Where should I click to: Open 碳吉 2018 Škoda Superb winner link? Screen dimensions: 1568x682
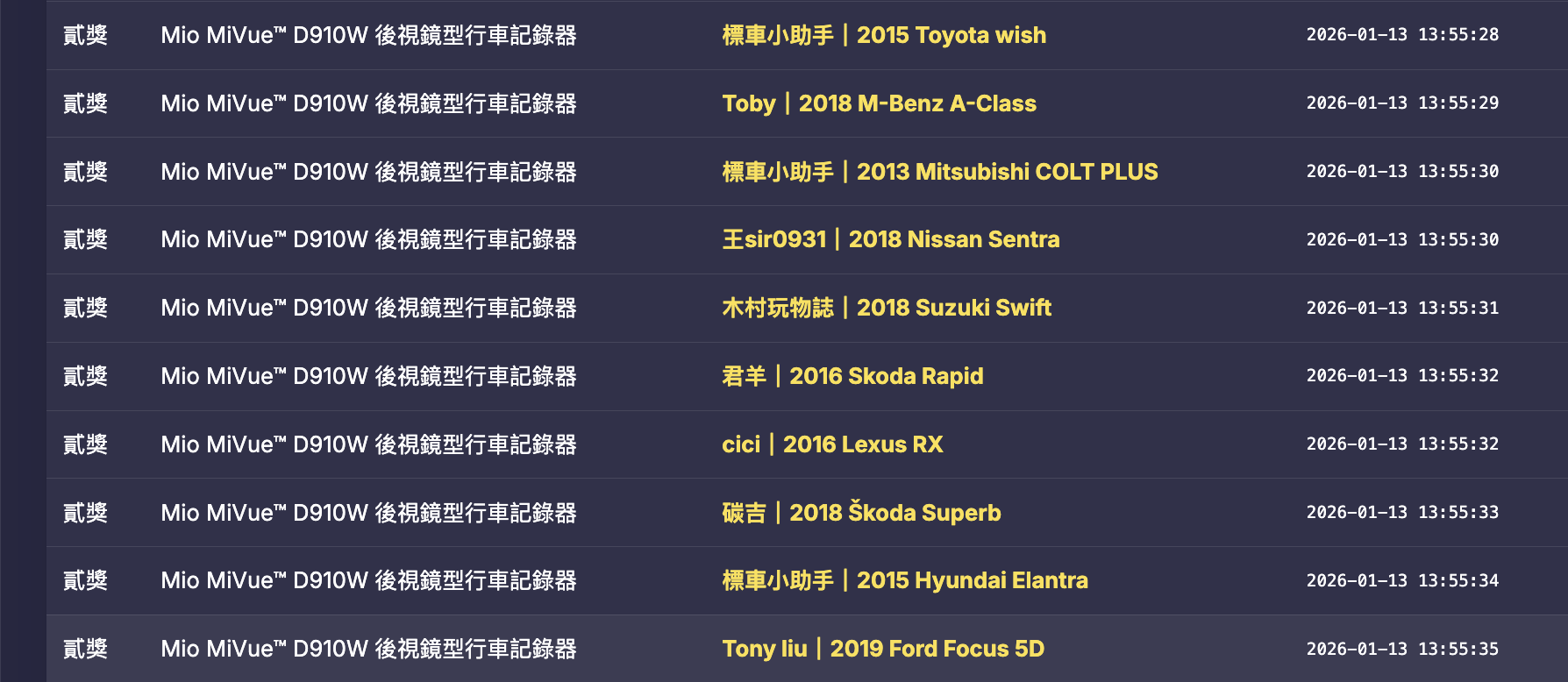860,513
